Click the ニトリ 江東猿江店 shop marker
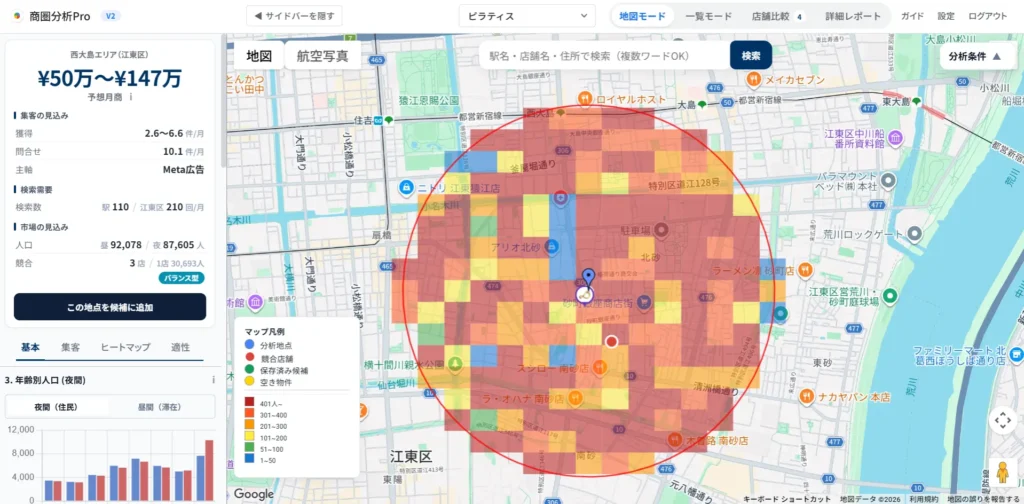 [406, 188]
